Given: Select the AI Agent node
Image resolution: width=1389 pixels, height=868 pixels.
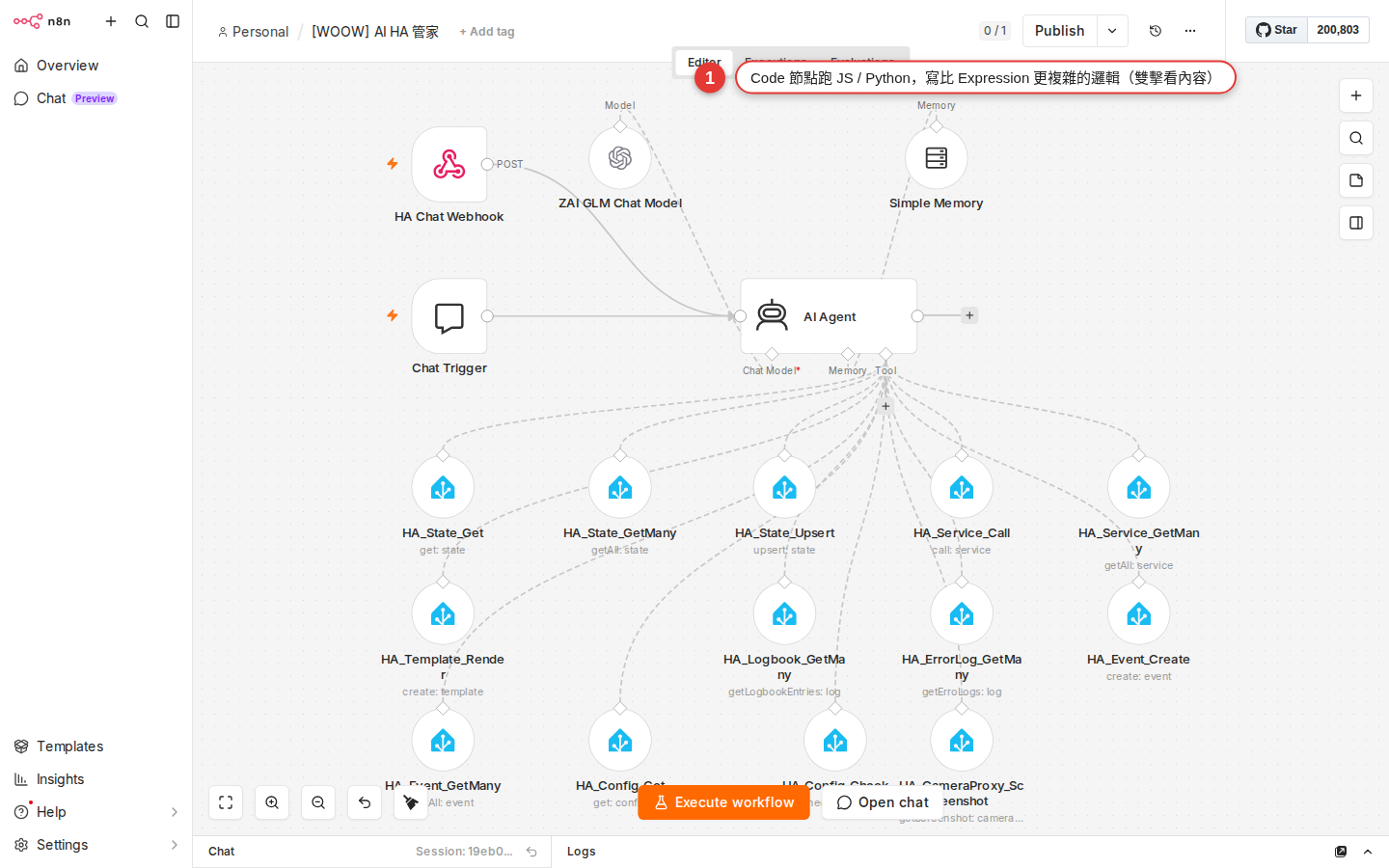Looking at the screenshot, I should 829,316.
